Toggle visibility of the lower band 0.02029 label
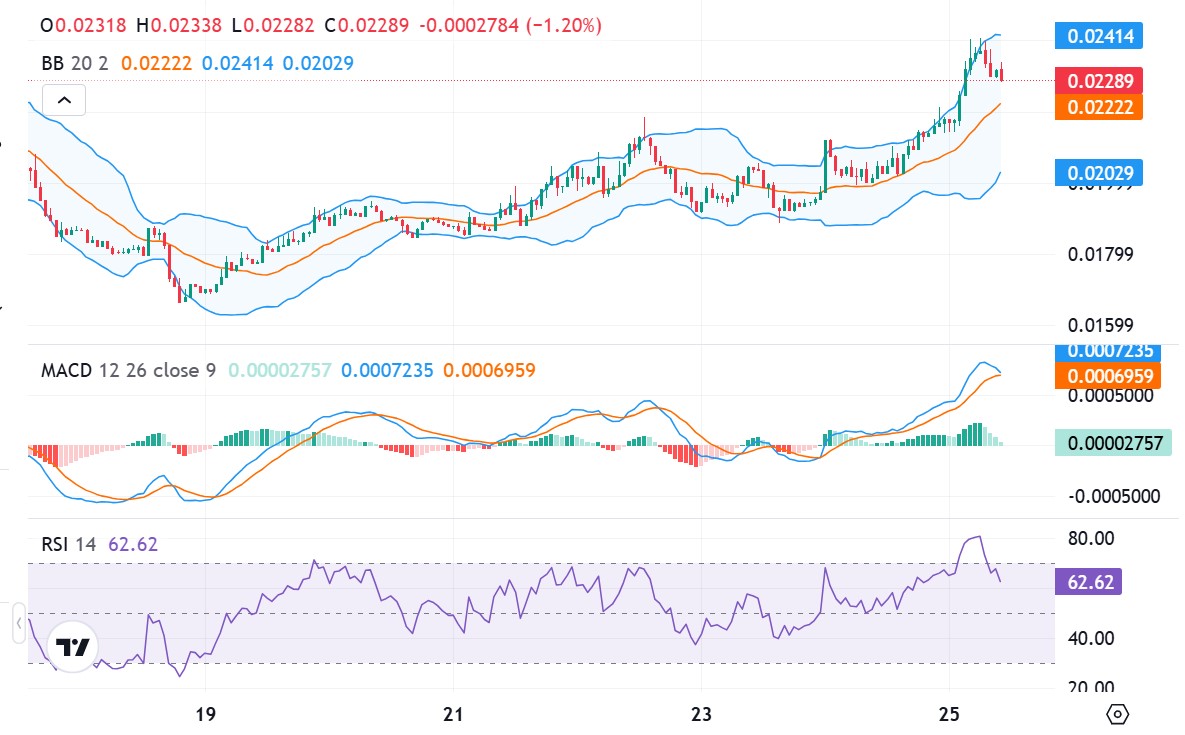This screenshot has height=735, width=1185. [1098, 172]
